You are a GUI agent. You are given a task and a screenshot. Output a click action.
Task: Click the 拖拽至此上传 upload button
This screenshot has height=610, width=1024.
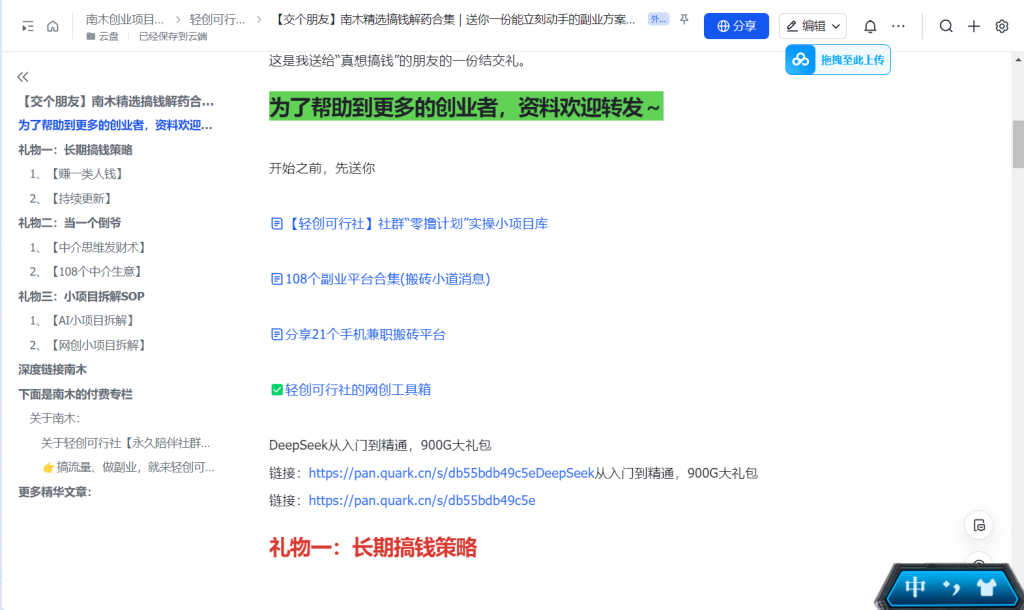point(838,60)
